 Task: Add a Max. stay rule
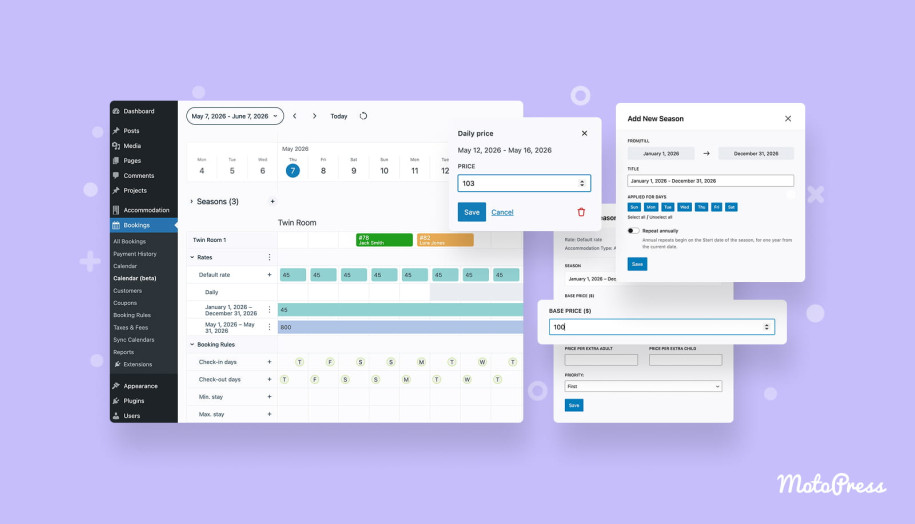tap(269, 414)
